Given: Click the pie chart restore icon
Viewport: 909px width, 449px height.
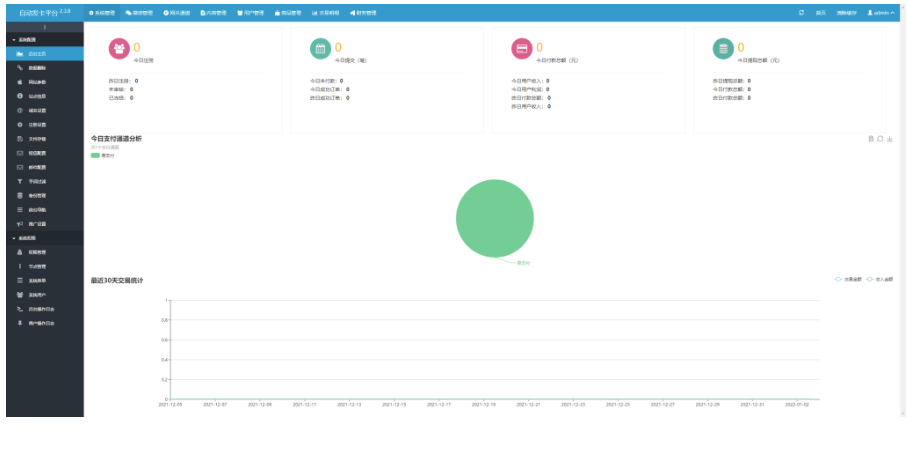Looking at the screenshot, I should pyautogui.click(x=880, y=138).
